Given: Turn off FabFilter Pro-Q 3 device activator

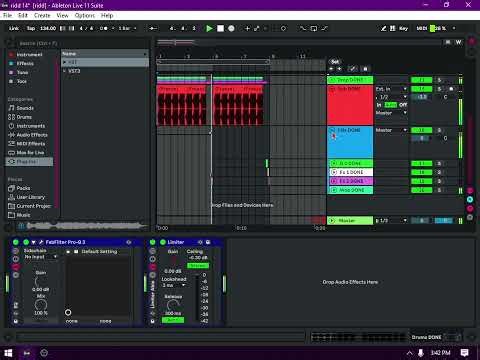Looking at the screenshot, I should pyautogui.click(x=26, y=242).
